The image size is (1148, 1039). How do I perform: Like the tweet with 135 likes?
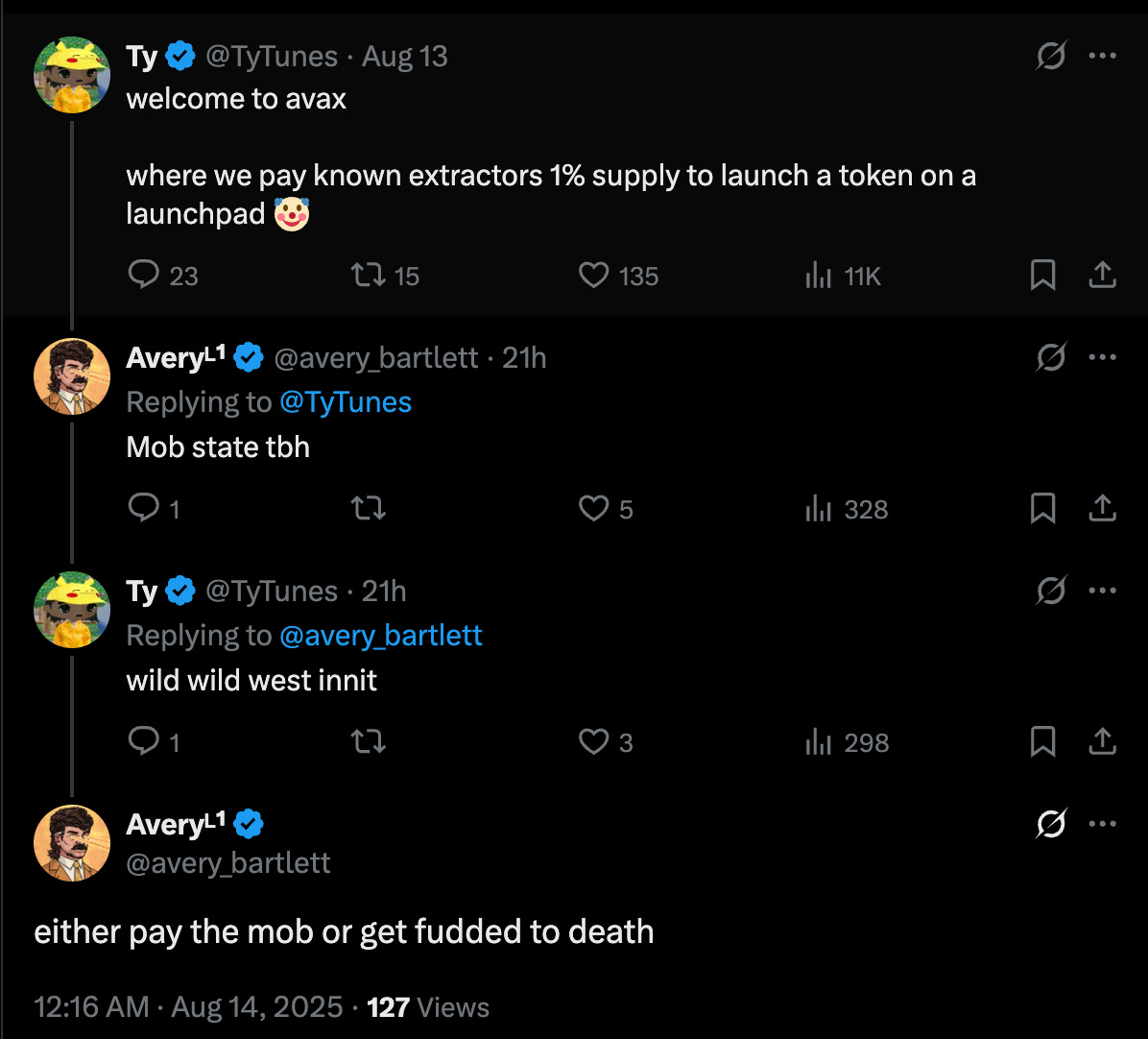point(594,277)
